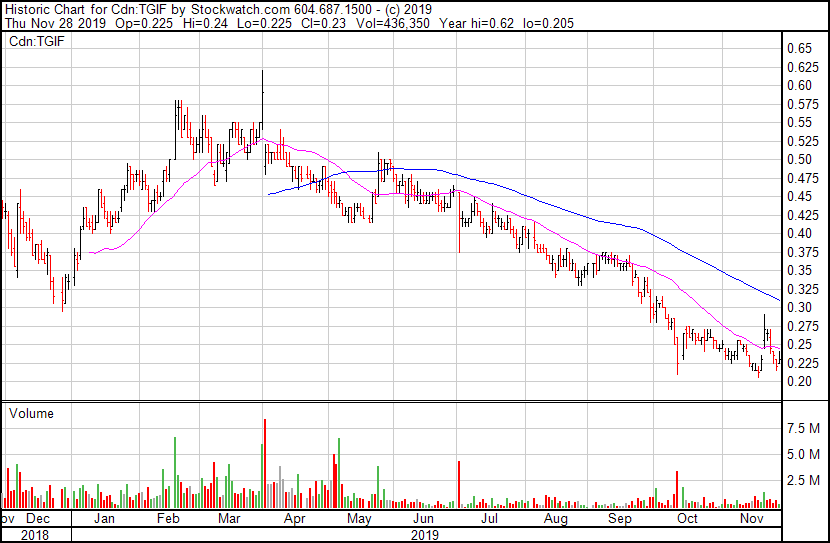The height and width of the screenshot is (543, 830).
Task: Select the Jun month label
Action: [423, 518]
